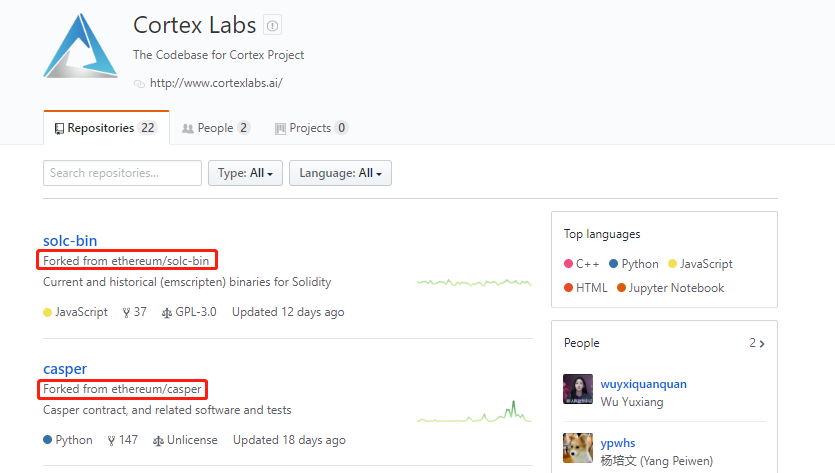This screenshot has height=473, width=835.
Task: Open the Language: All dropdown
Action: 340,173
